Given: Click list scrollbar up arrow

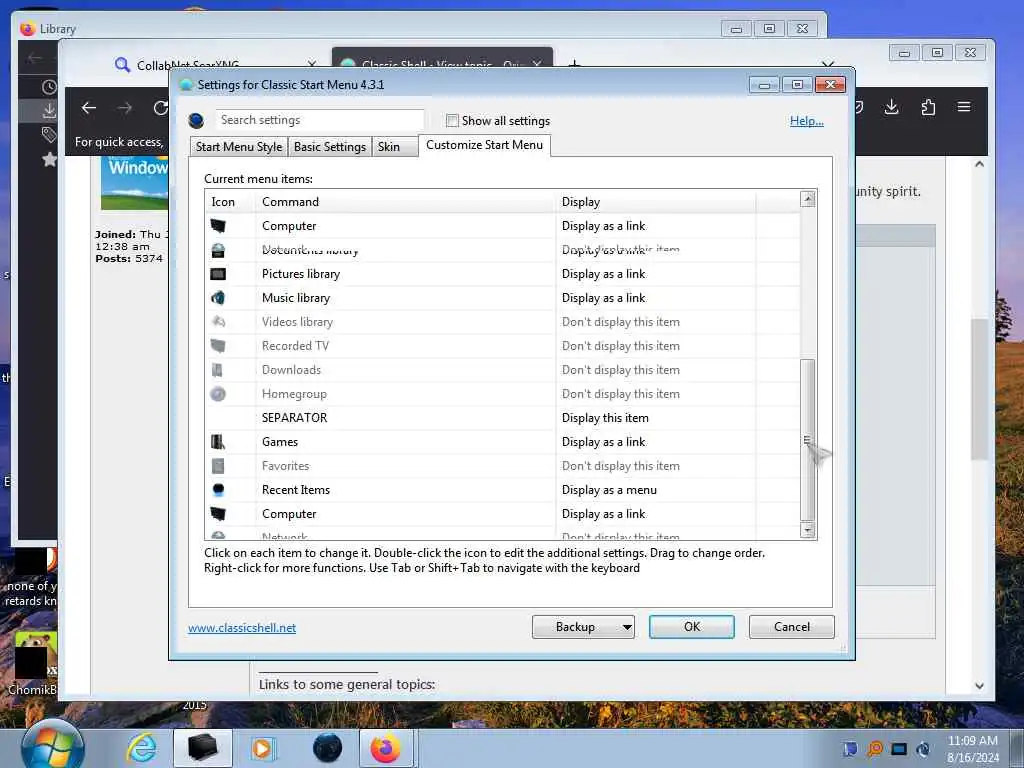Looking at the screenshot, I should (x=808, y=199).
